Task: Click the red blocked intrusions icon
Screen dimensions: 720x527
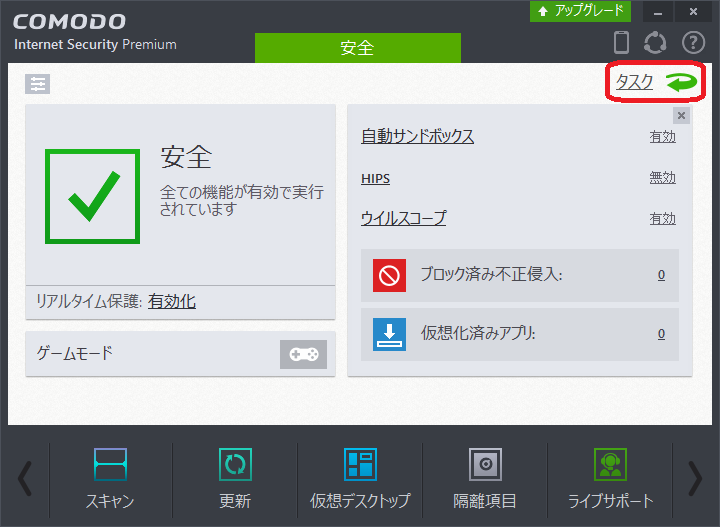Action: (x=389, y=275)
